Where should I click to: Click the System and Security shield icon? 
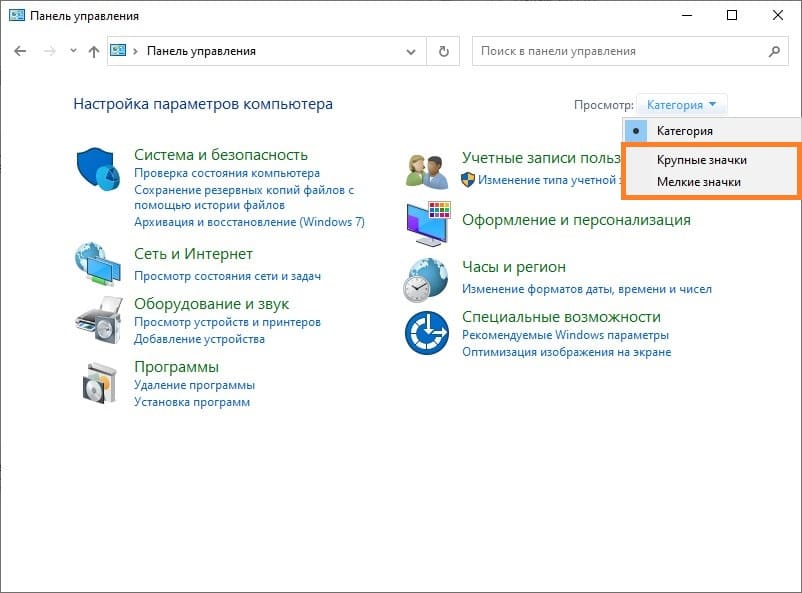tap(98, 169)
